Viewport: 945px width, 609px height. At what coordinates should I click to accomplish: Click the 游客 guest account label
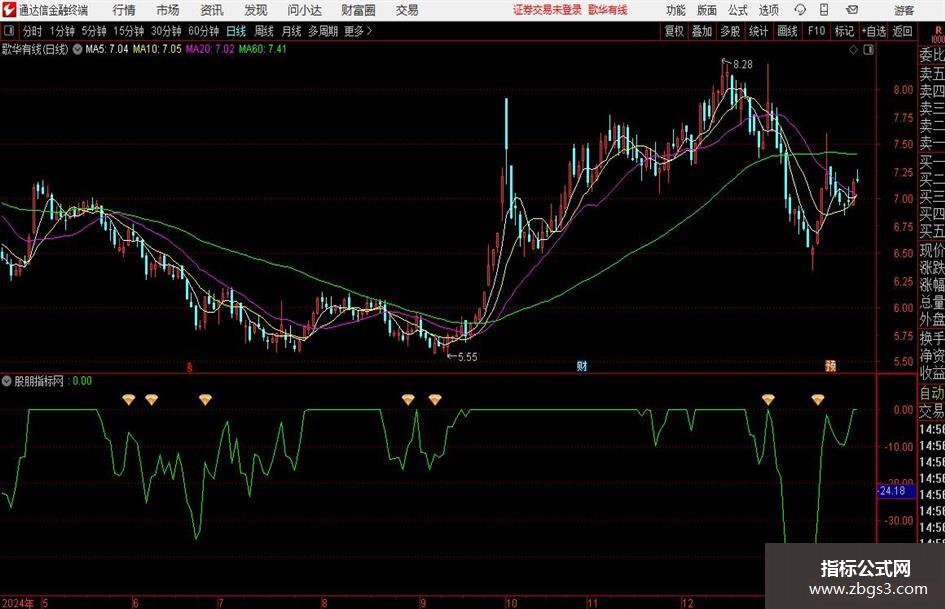(x=904, y=10)
